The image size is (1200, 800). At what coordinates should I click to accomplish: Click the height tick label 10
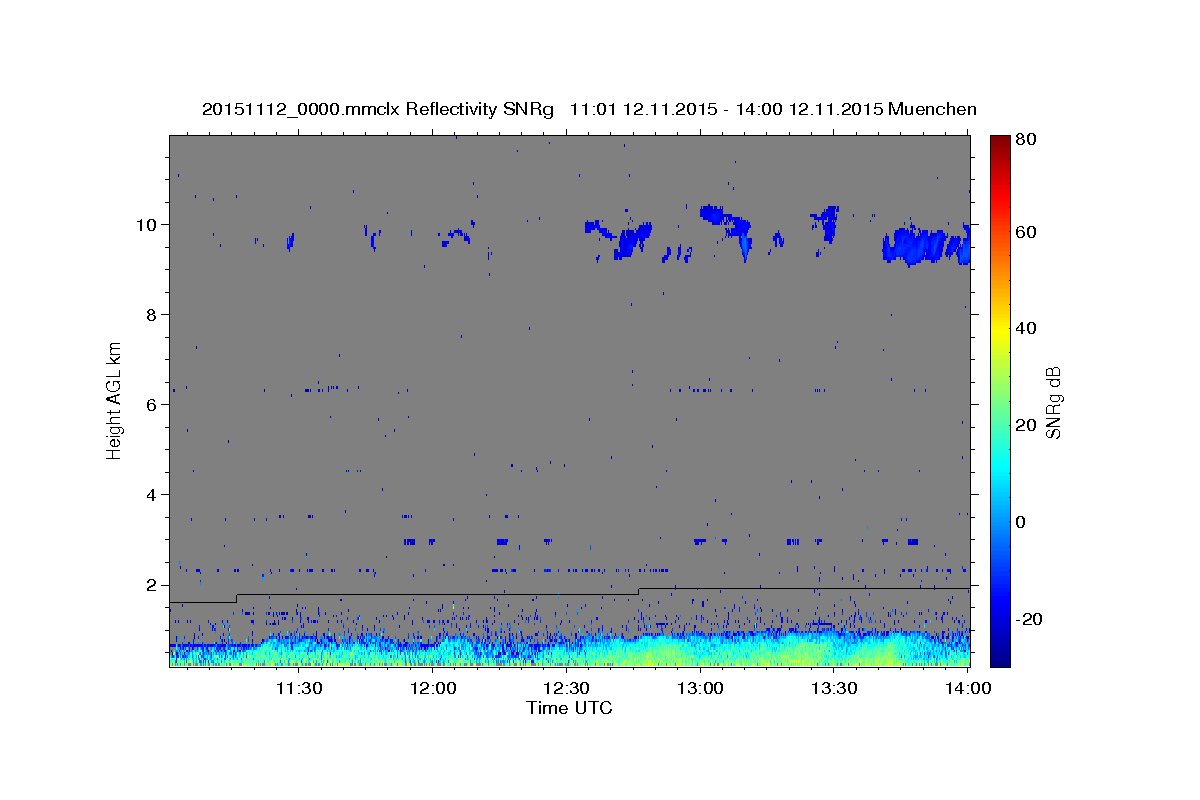pos(148,224)
